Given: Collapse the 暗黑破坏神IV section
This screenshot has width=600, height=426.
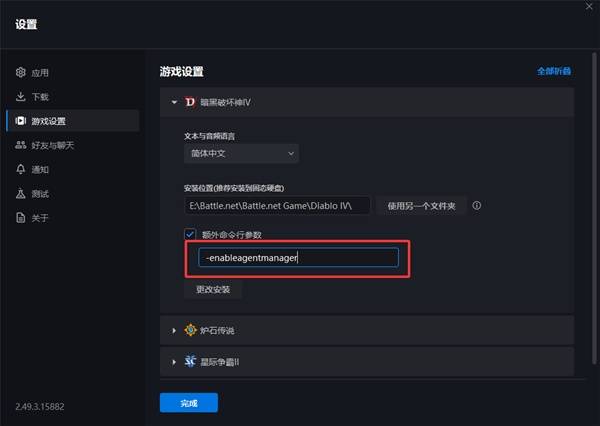Looking at the screenshot, I should coord(174,101).
